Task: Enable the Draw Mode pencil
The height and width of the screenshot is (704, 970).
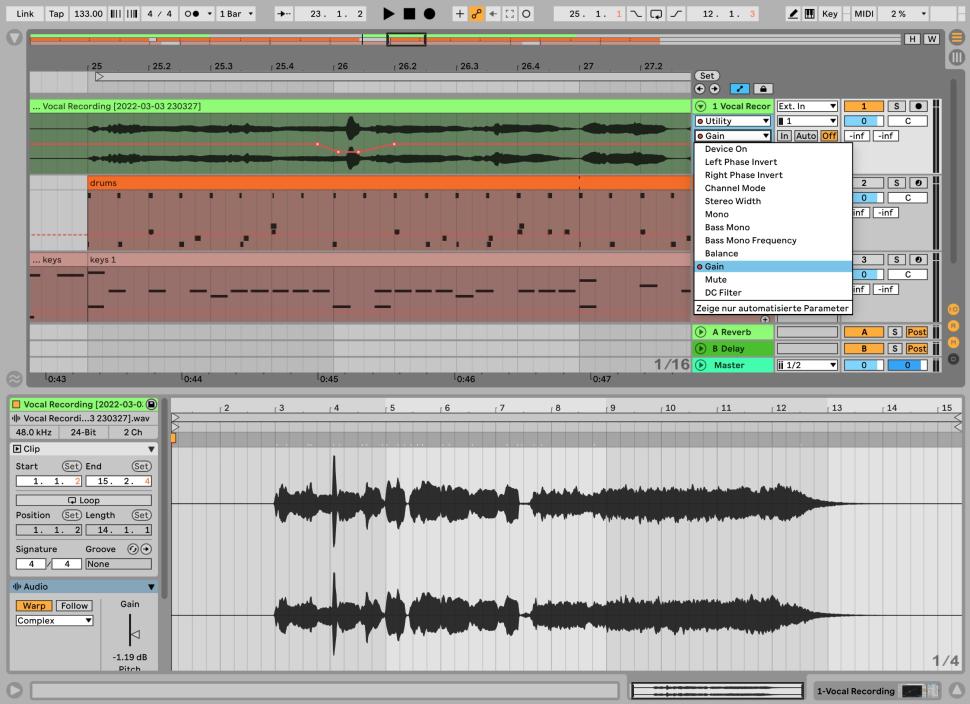Action: 793,14
